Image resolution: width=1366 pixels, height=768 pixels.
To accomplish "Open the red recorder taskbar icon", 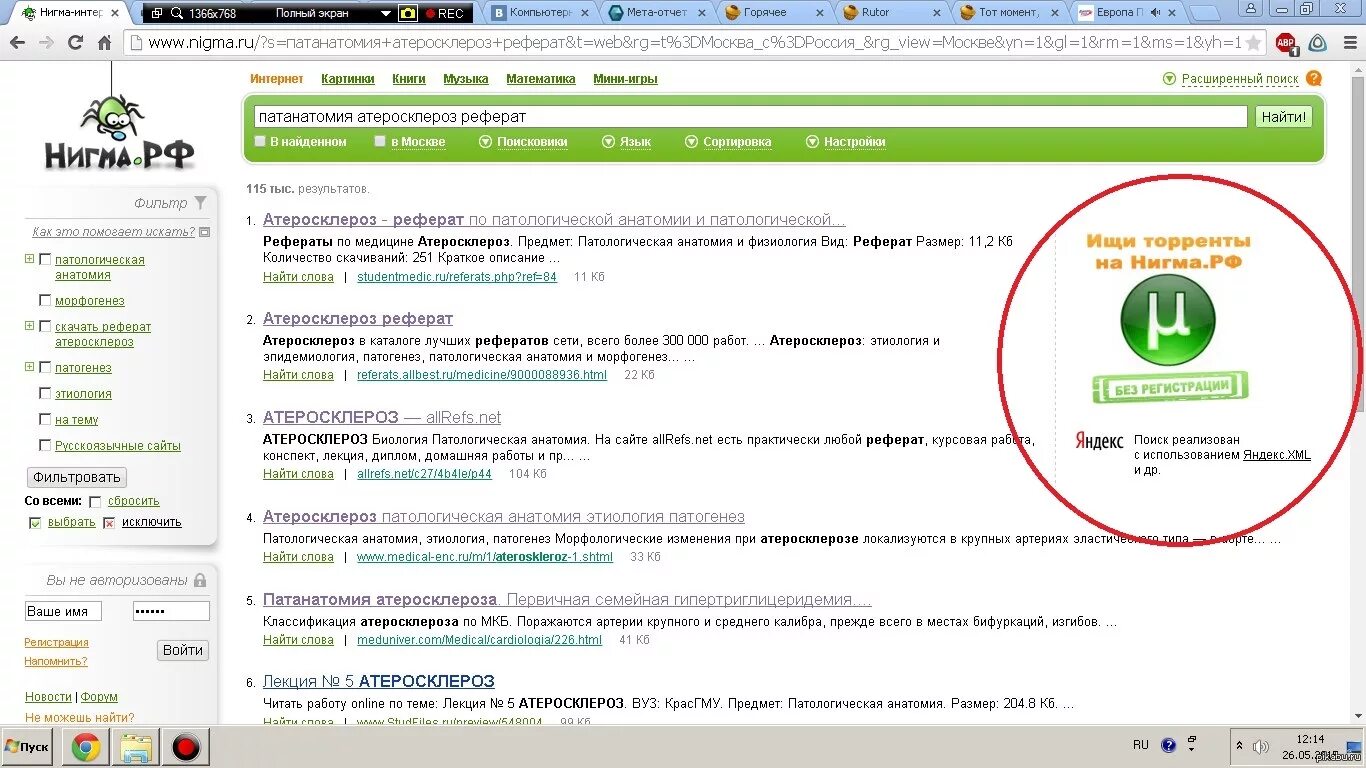I will point(186,747).
